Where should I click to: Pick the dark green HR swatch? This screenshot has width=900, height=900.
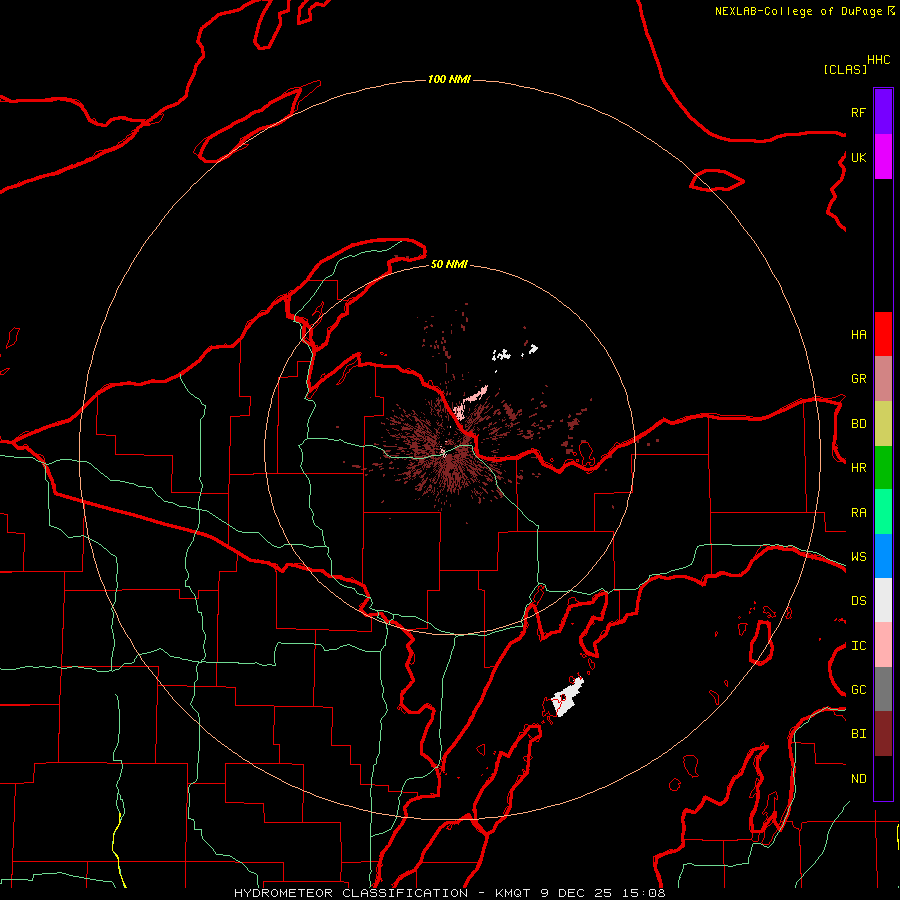coord(883,468)
